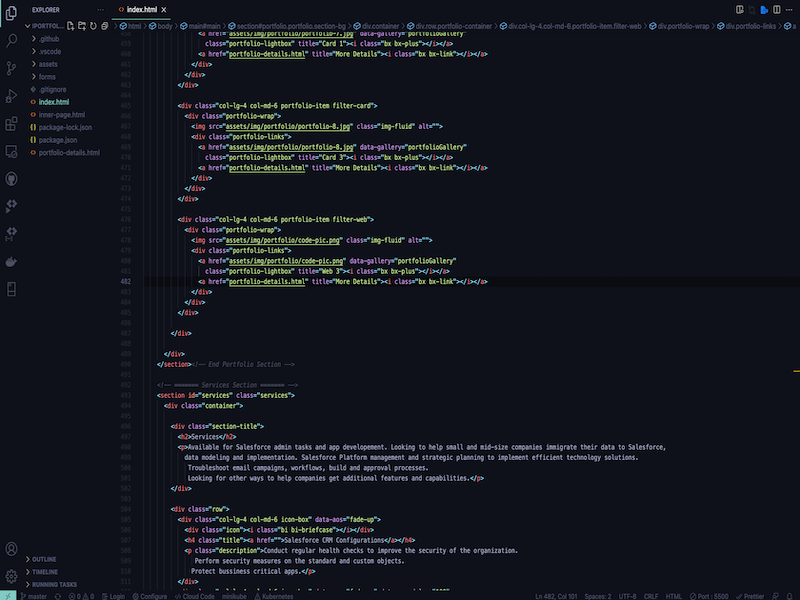The width and height of the screenshot is (800, 600).
Task: Click the Port : 5500 Live Server status
Action: click(x=709, y=596)
